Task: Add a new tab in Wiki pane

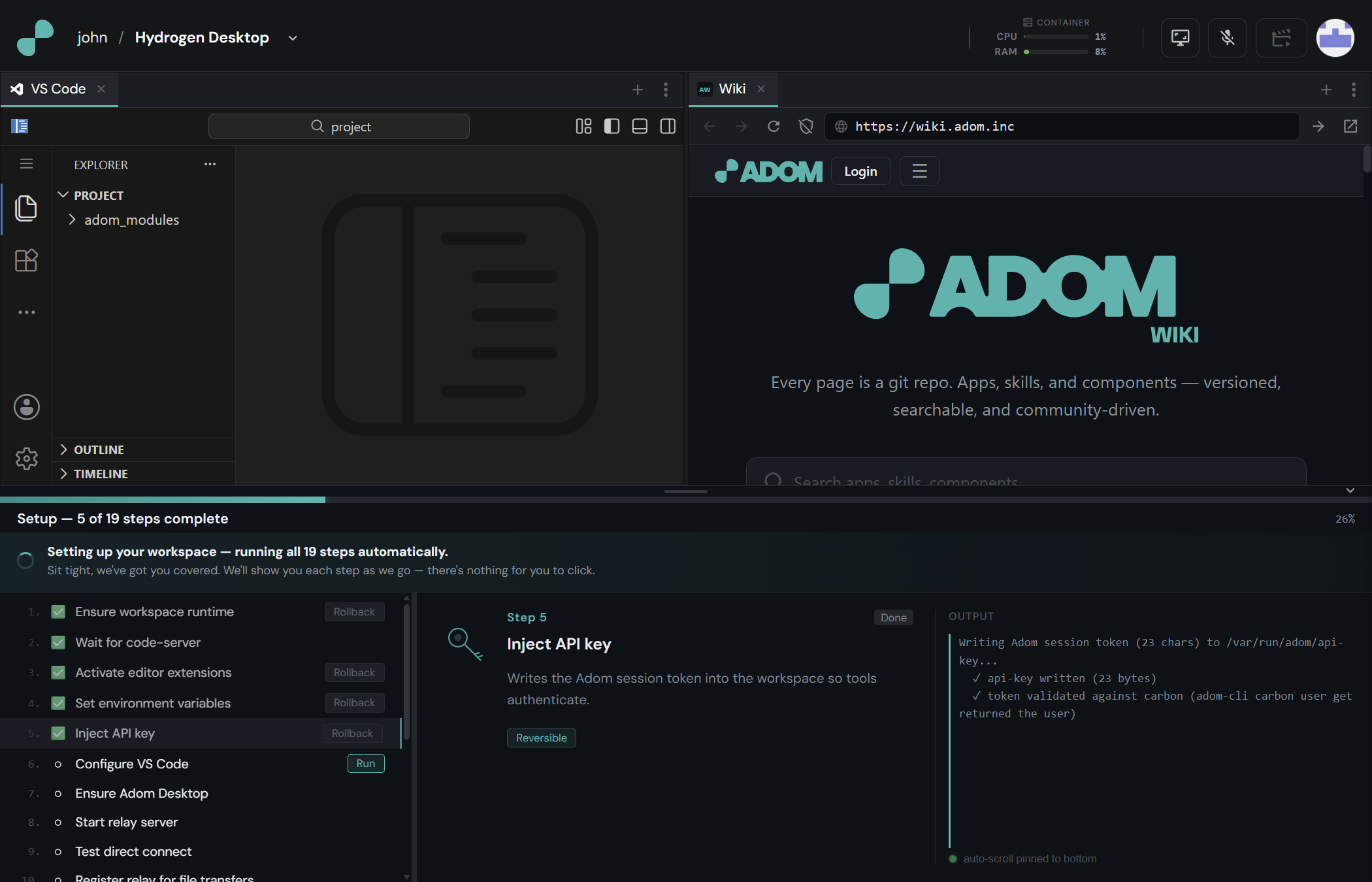Action: click(1326, 90)
